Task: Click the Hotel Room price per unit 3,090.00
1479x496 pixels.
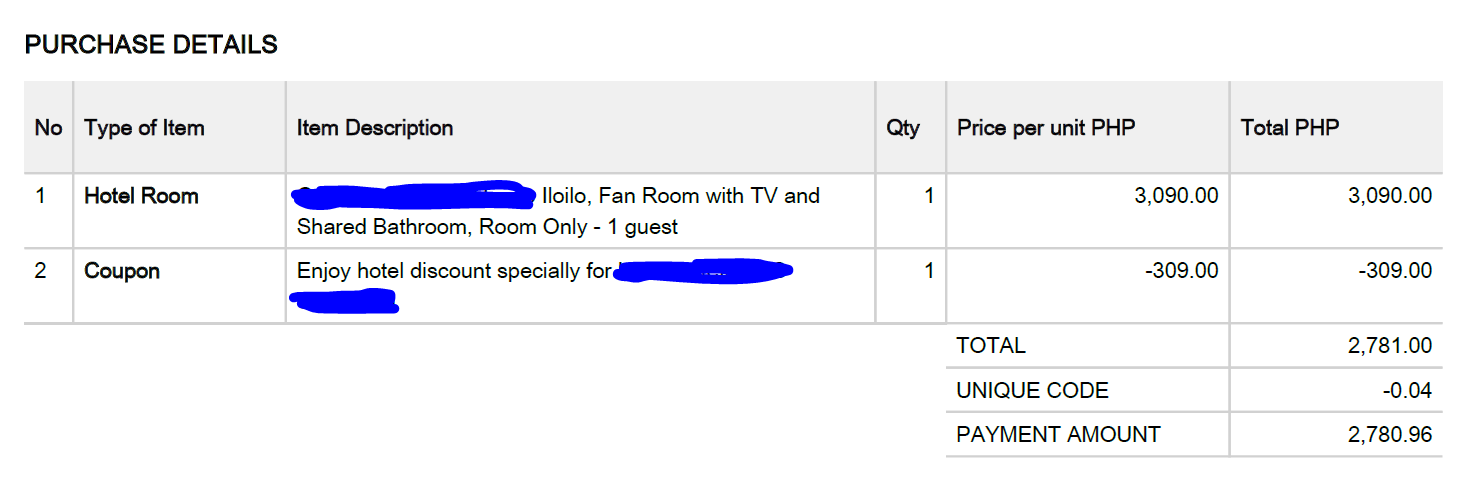Action: [x=1176, y=196]
